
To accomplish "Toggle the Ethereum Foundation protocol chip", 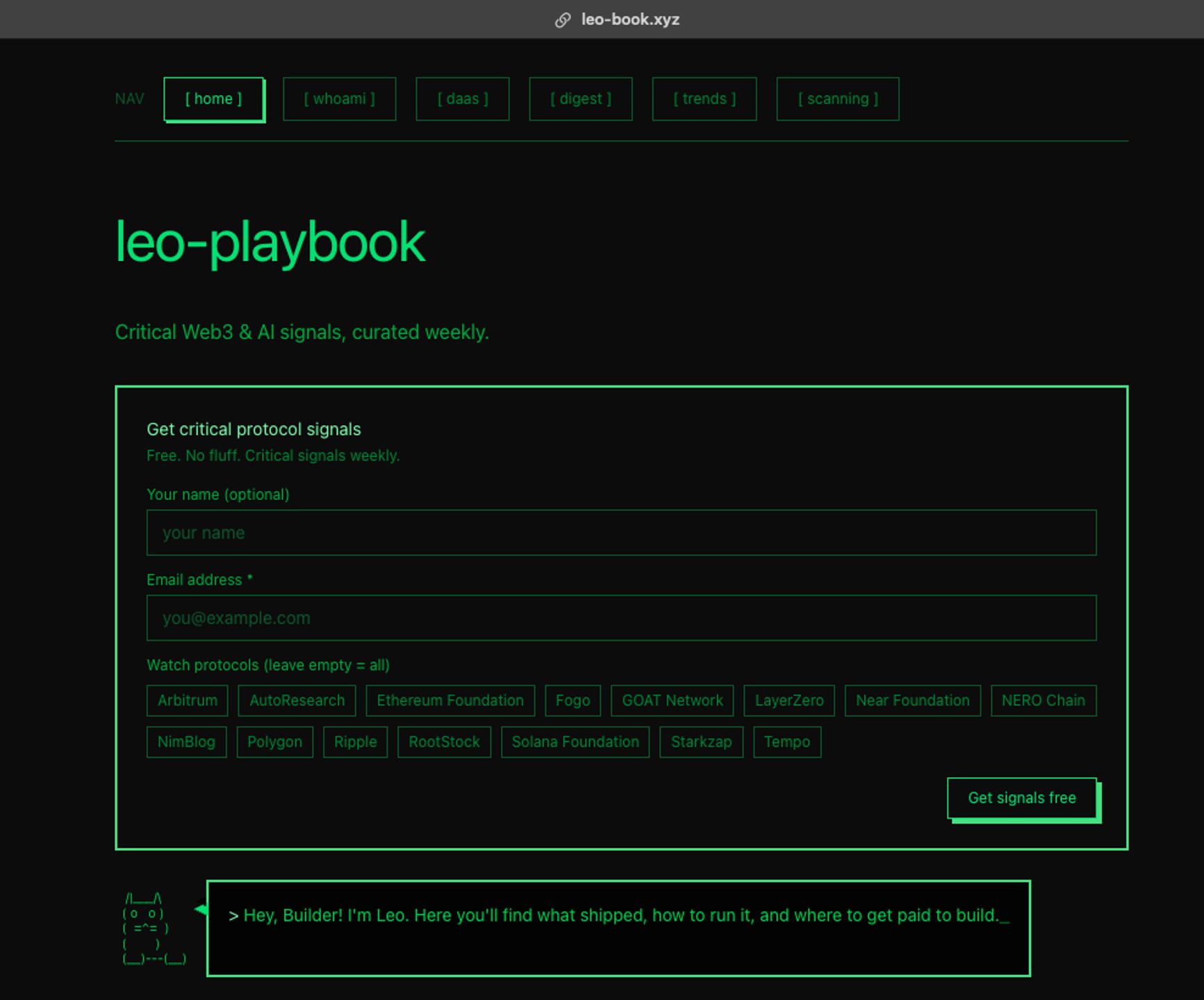I will pos(450,701).
